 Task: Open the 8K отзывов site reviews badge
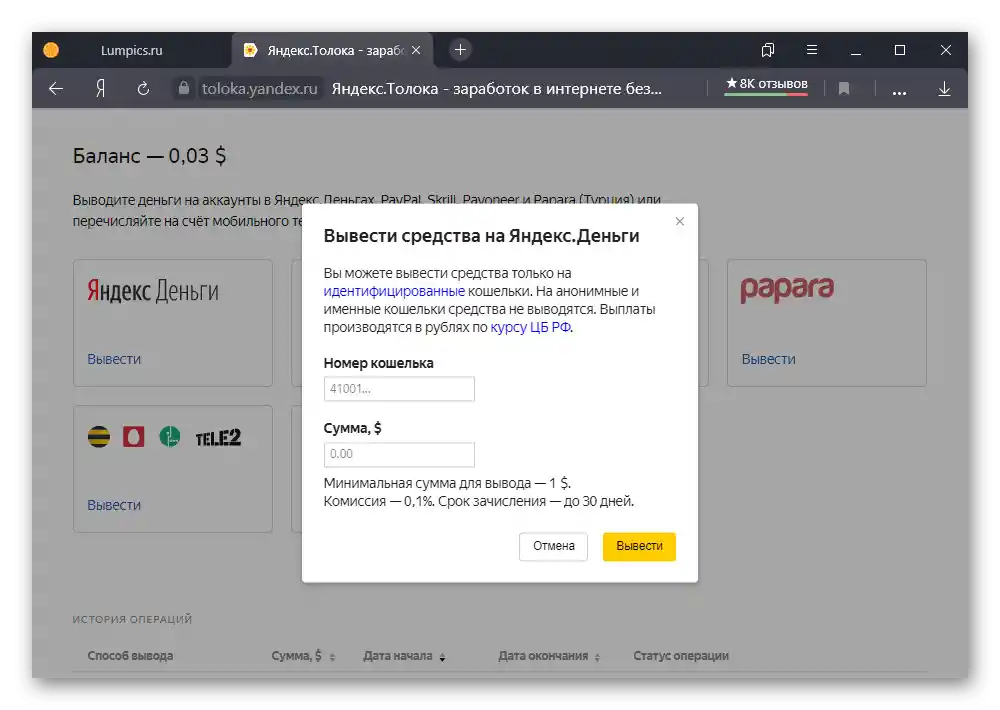coord(767,84)
